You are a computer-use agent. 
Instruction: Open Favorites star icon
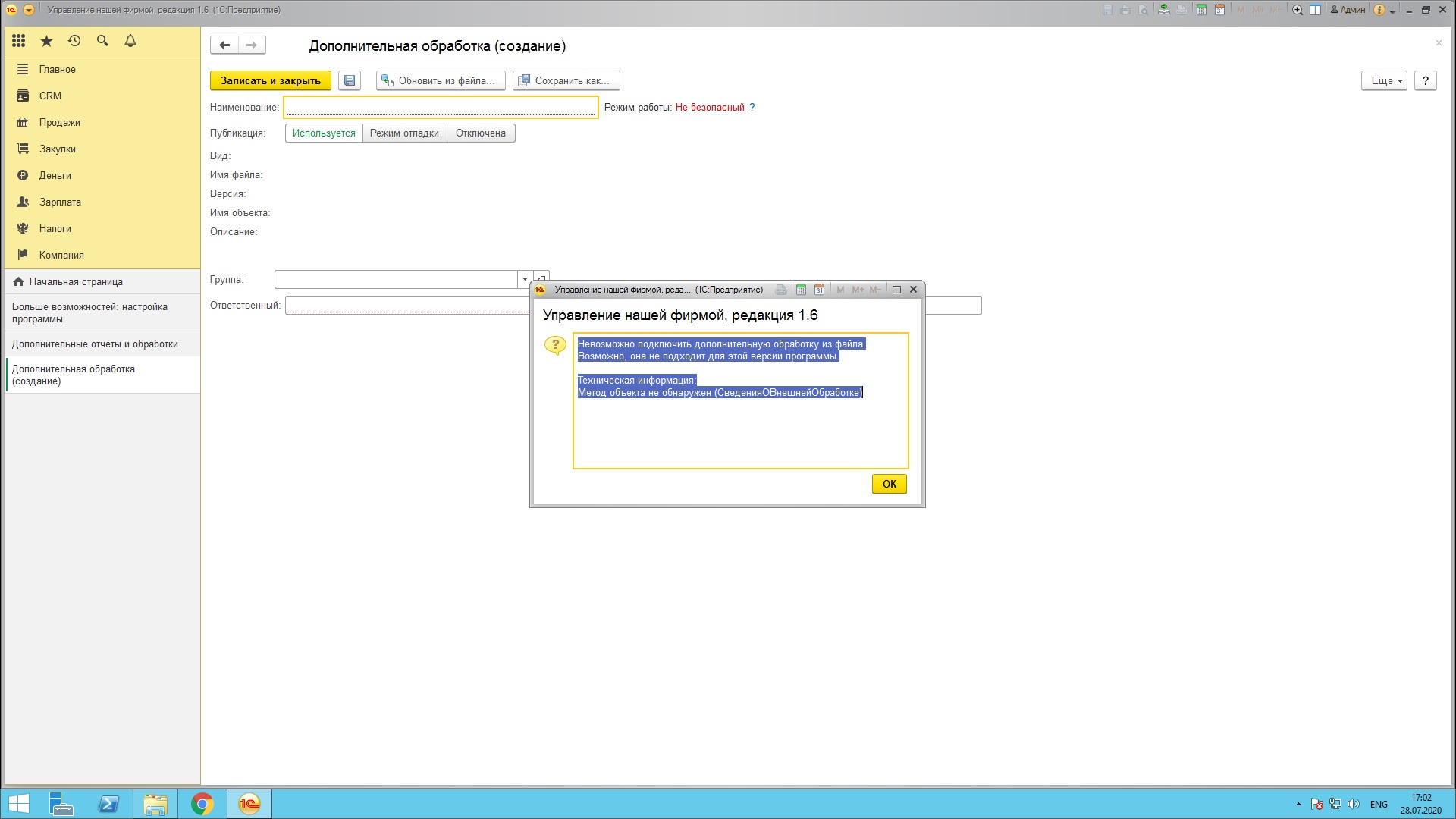tap(46, 41)
